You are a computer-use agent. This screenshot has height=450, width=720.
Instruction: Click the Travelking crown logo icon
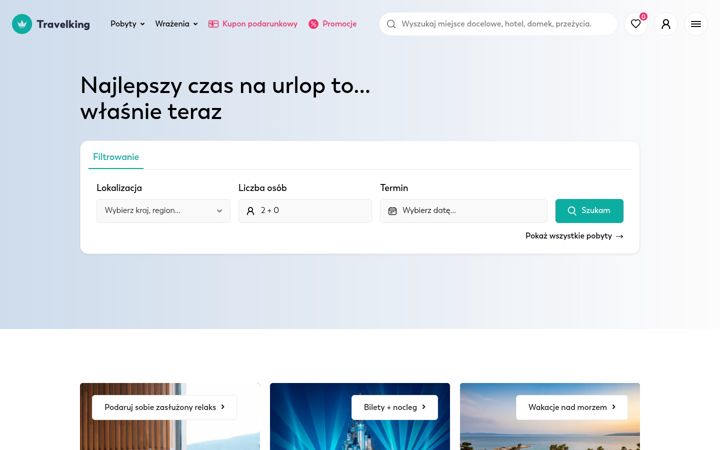click(22, 24)
